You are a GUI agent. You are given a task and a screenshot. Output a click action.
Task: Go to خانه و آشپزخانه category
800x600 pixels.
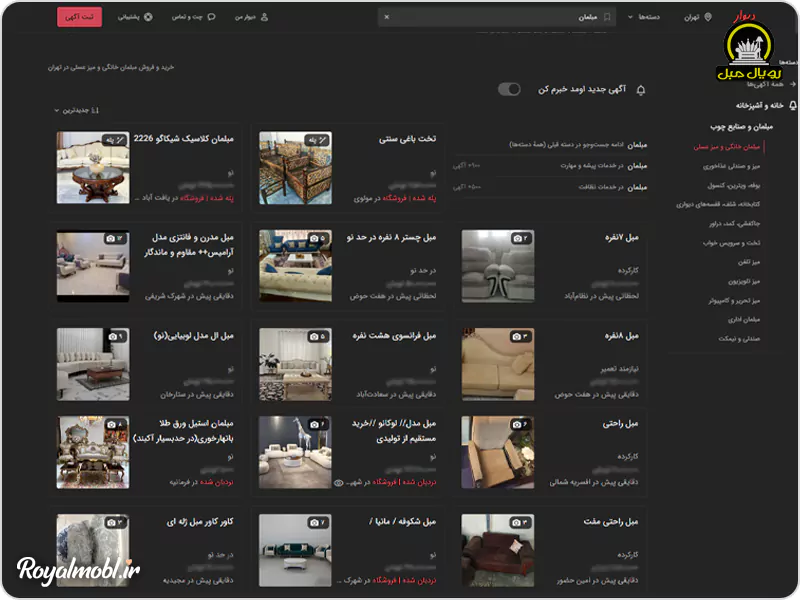point(759,106)
